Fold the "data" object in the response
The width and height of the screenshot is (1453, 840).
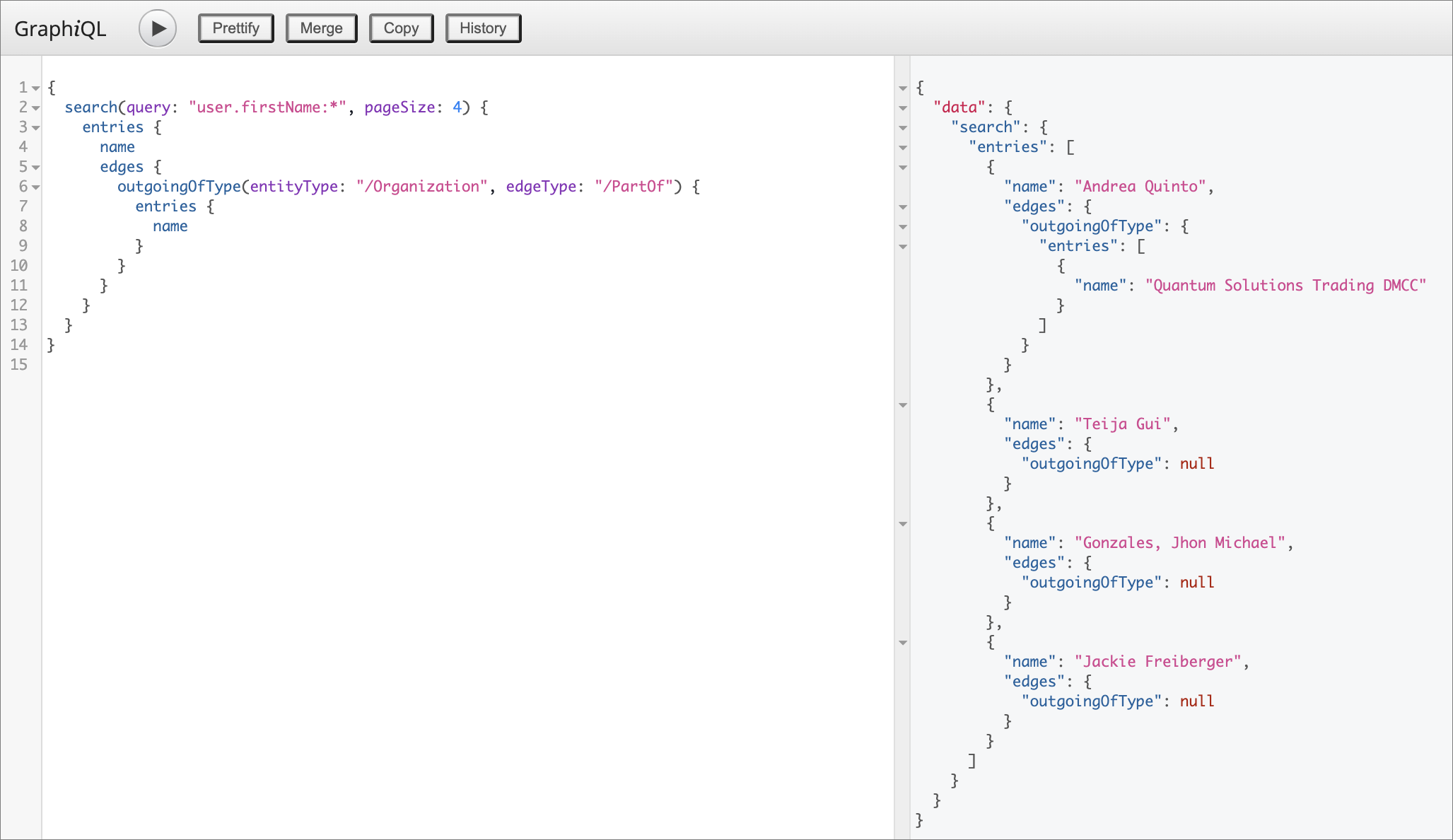903,108
